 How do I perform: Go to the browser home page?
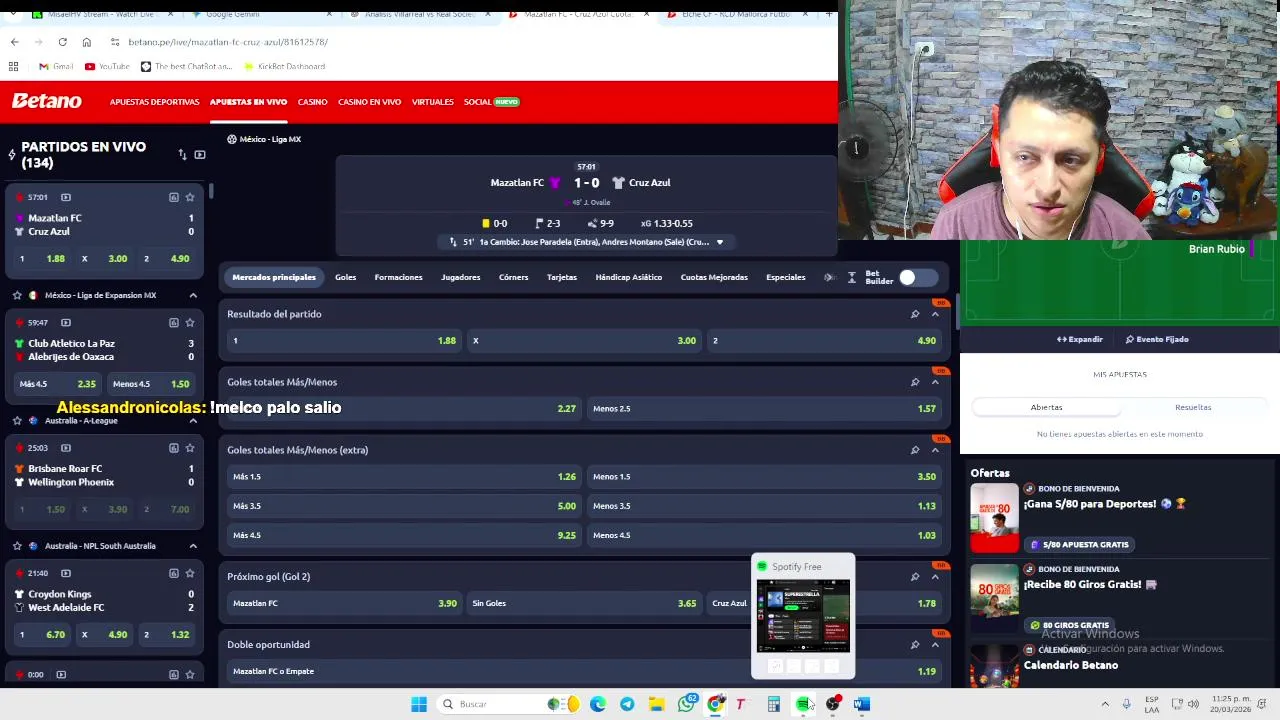point(86,42)
